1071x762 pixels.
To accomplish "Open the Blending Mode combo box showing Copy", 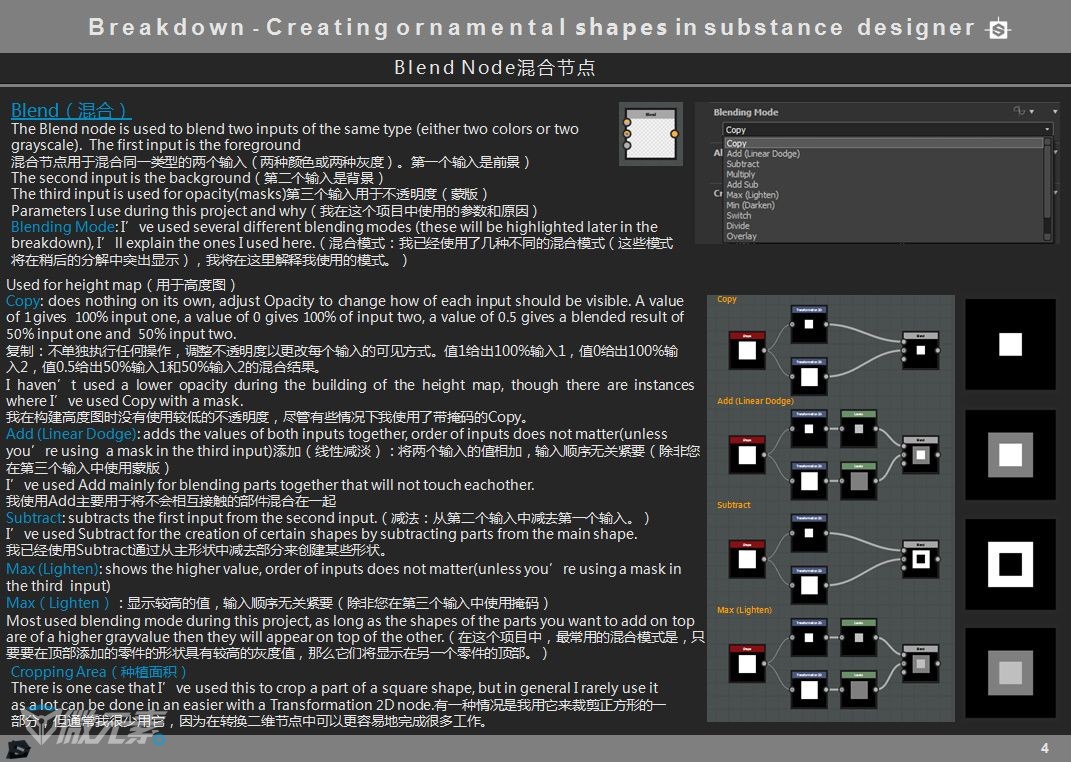I will (887, 130).
